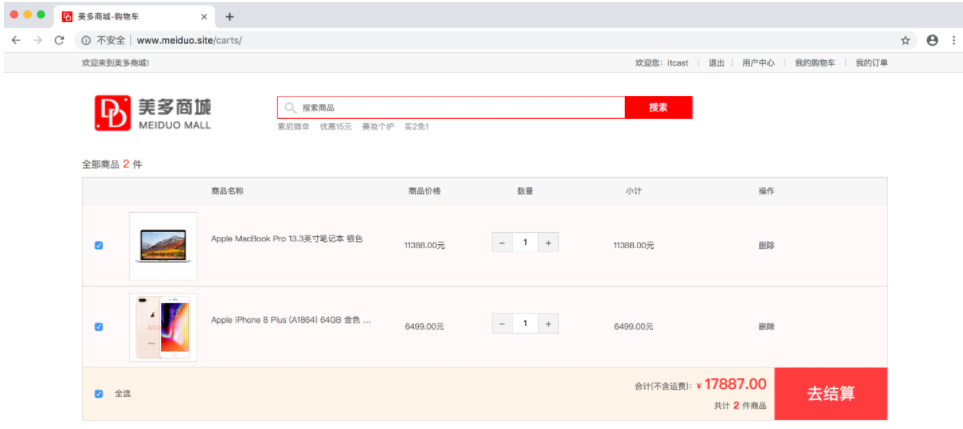Reload the page with refresh icon
963x429 pixels.
click(x=59, y=41)
